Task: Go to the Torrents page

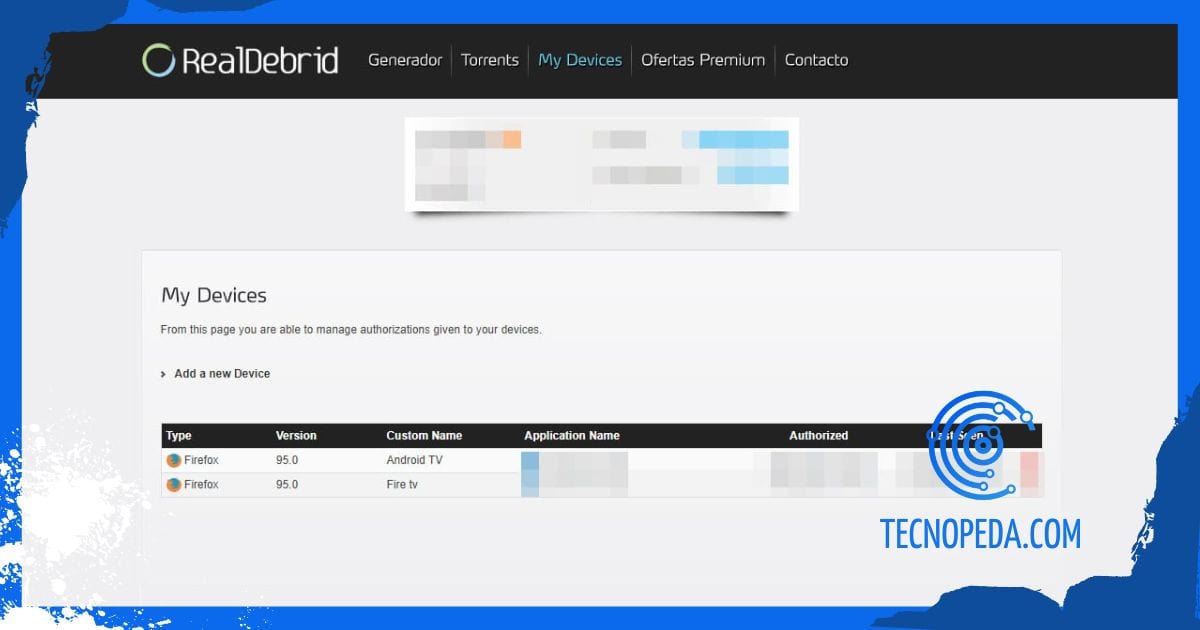Action: (490, 60)
